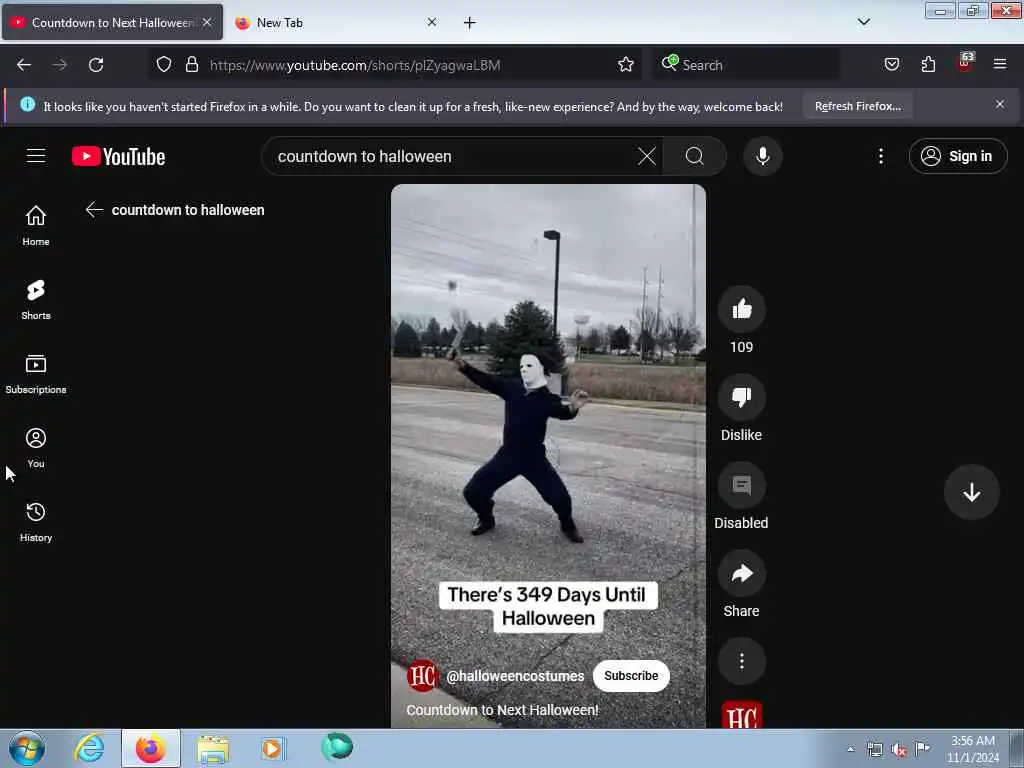Image resolution: width=1024 pixels, height=768 pixels.
Task: Close the New Tab tab
Action: click(x=432, y=22)
